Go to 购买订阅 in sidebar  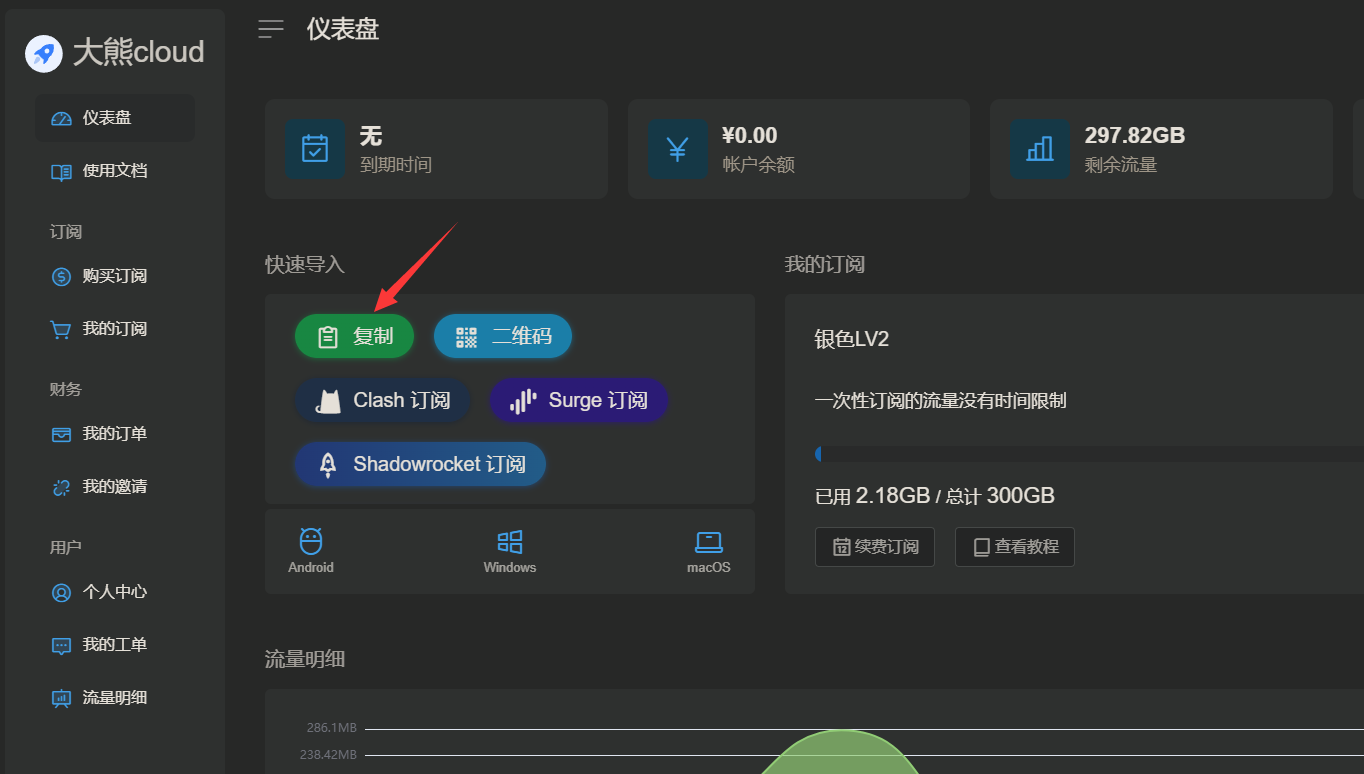(114, 276)
